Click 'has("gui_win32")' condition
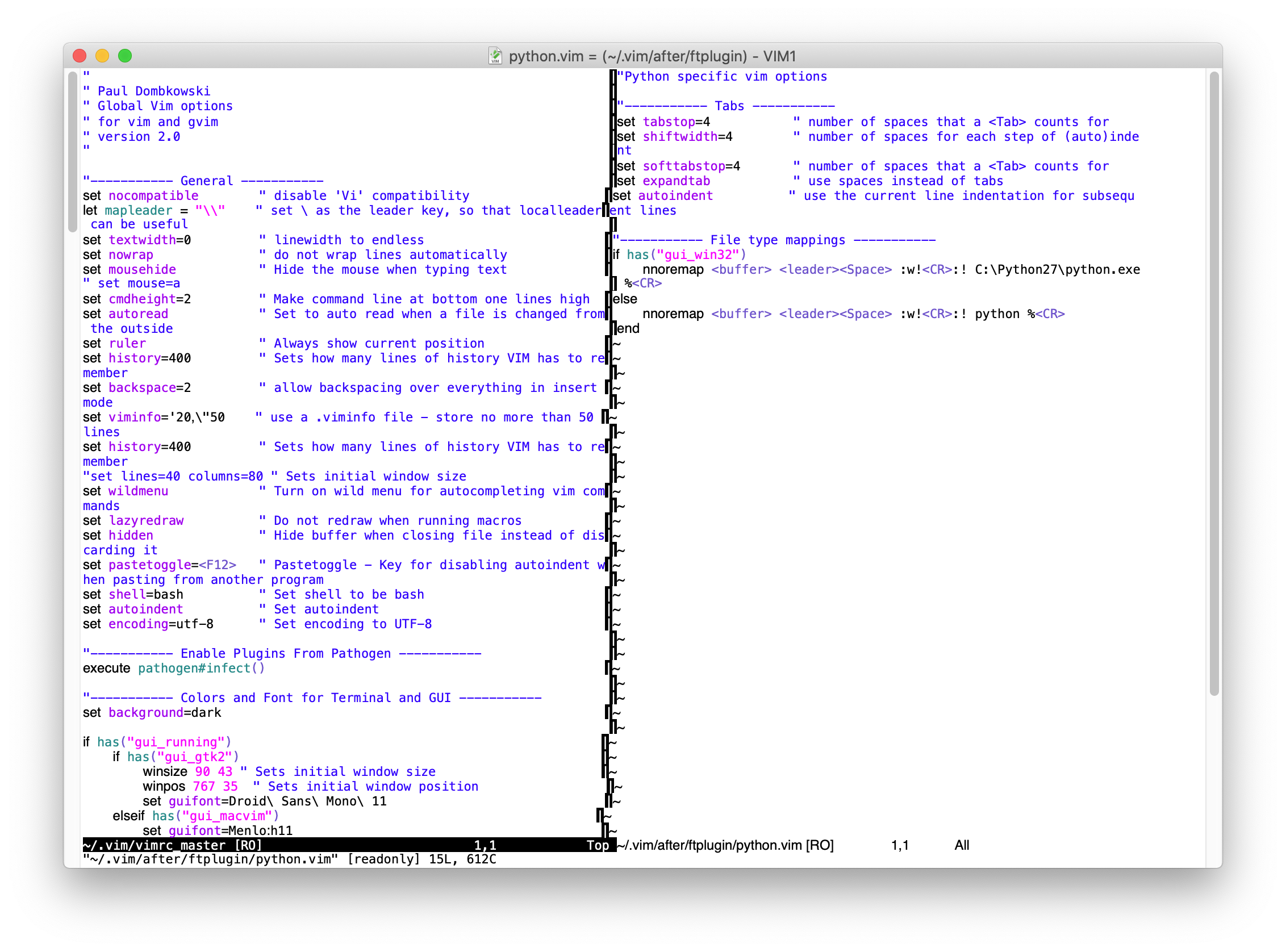 point(687,254)
